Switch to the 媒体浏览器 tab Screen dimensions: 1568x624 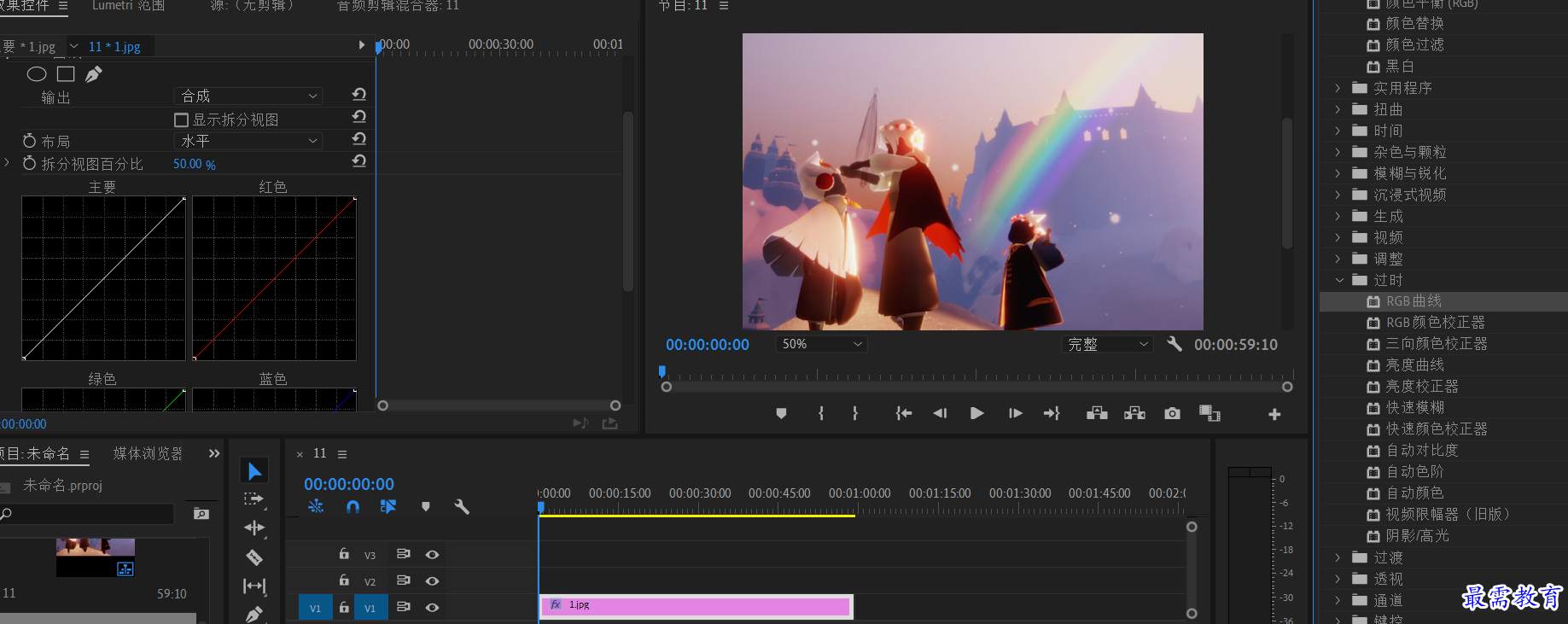(x=148, y=453)
